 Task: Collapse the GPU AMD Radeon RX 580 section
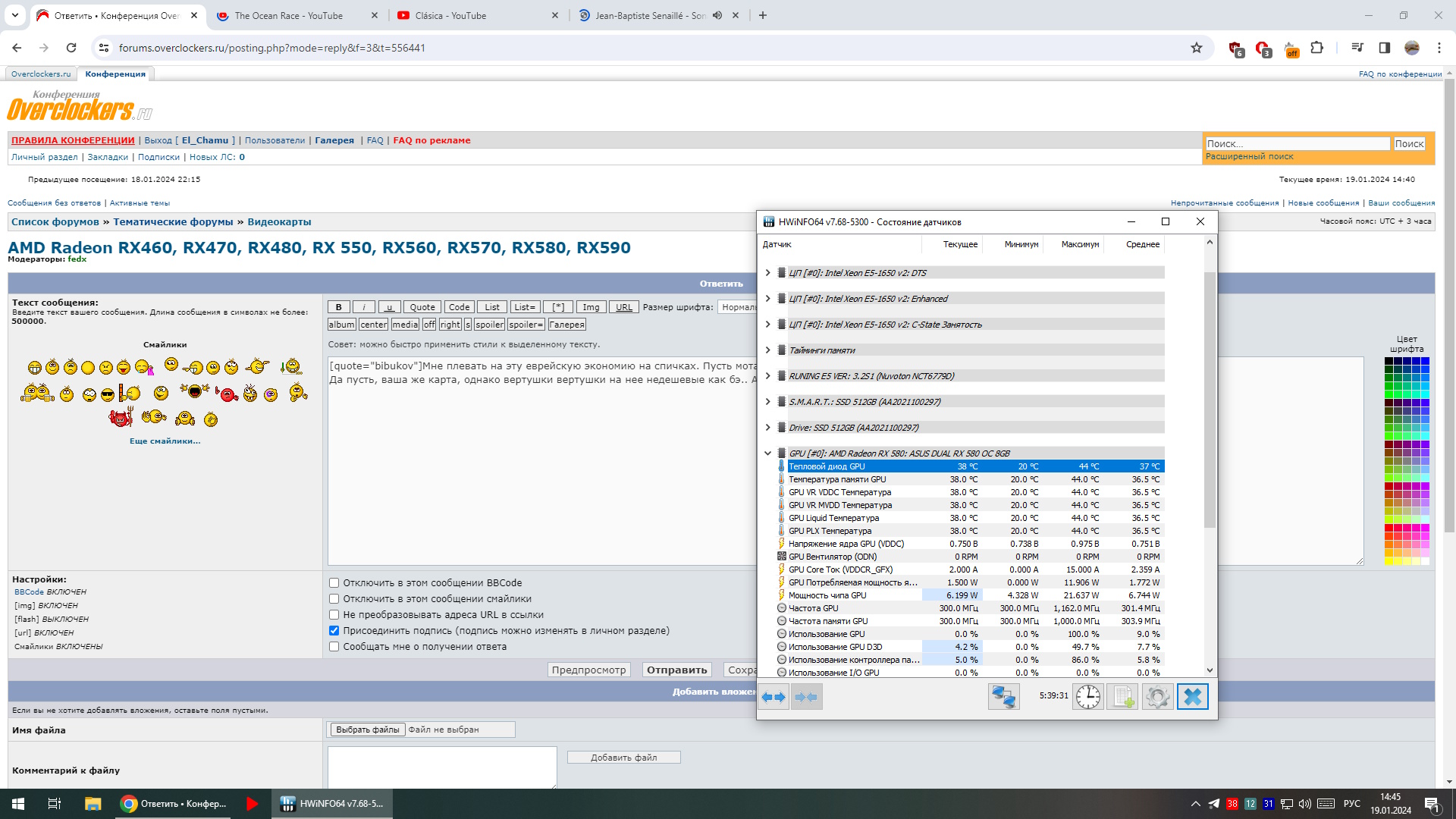[767, 453]
